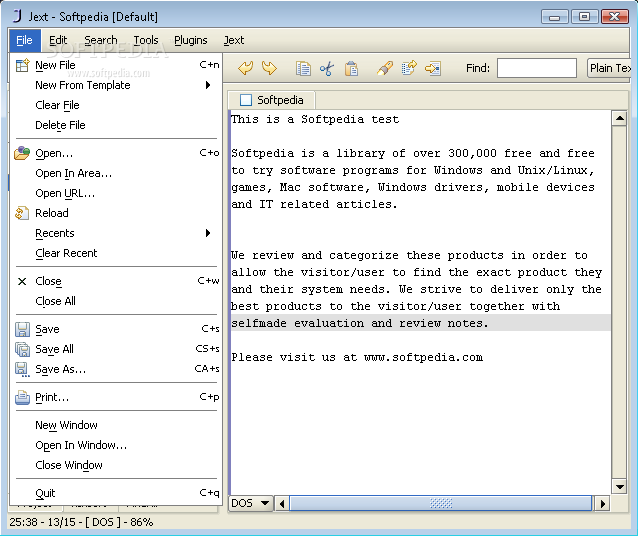Toggle the checkbox on Softpedia tab
Image resolution: width=638 pixels, height=536 pixels.
(246, 100)
